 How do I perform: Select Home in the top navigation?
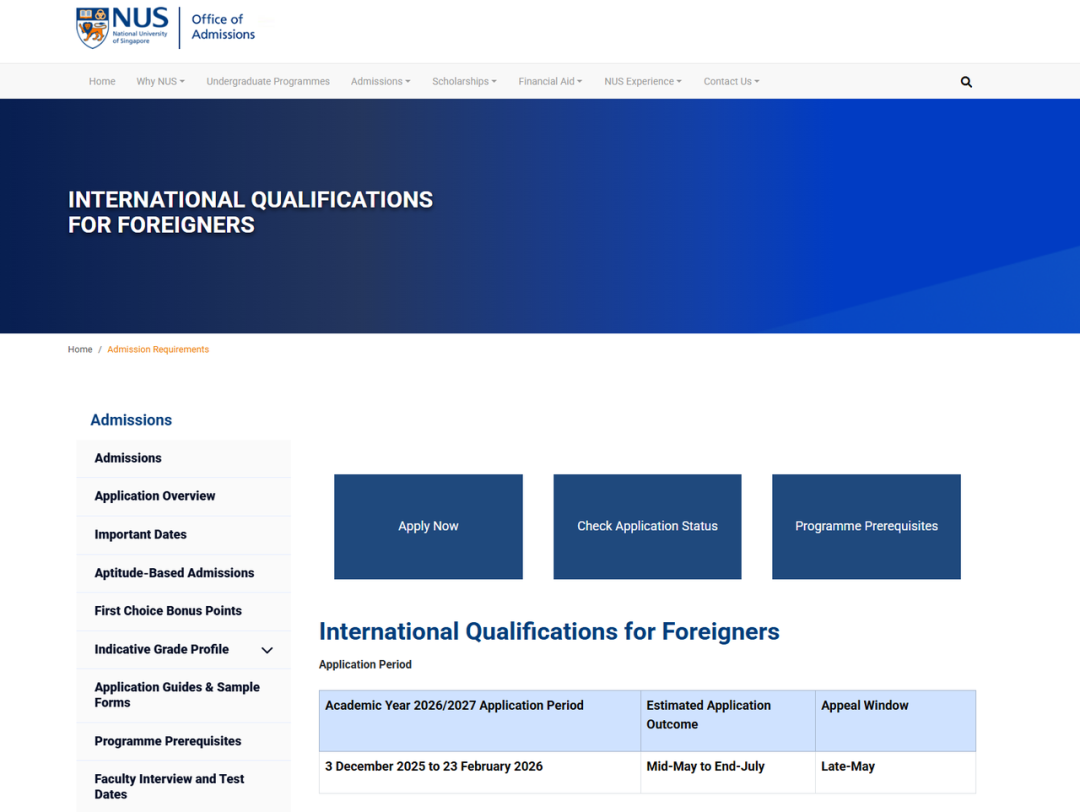coord(102,82)
